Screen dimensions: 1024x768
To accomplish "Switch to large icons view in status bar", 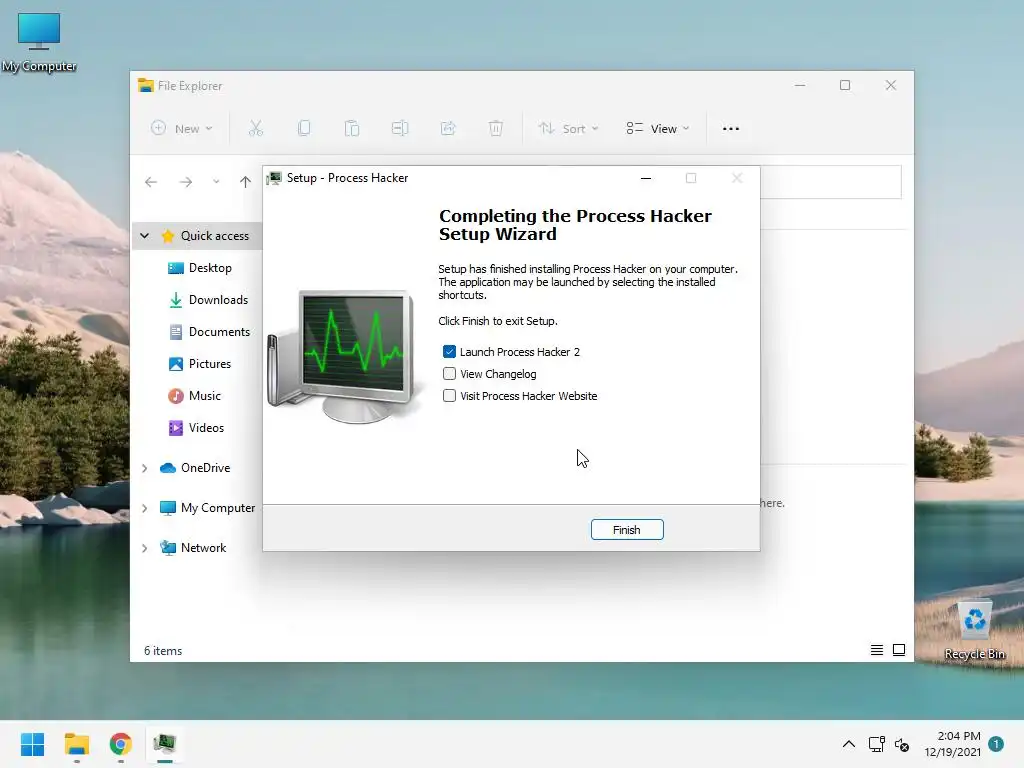I will 899,650.
